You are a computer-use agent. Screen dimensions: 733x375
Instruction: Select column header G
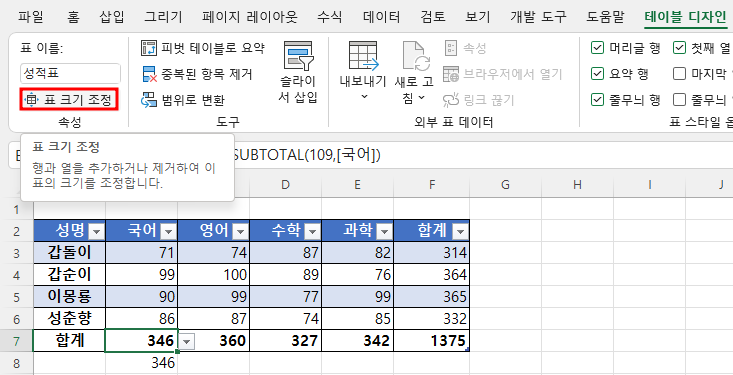point(505,185)
